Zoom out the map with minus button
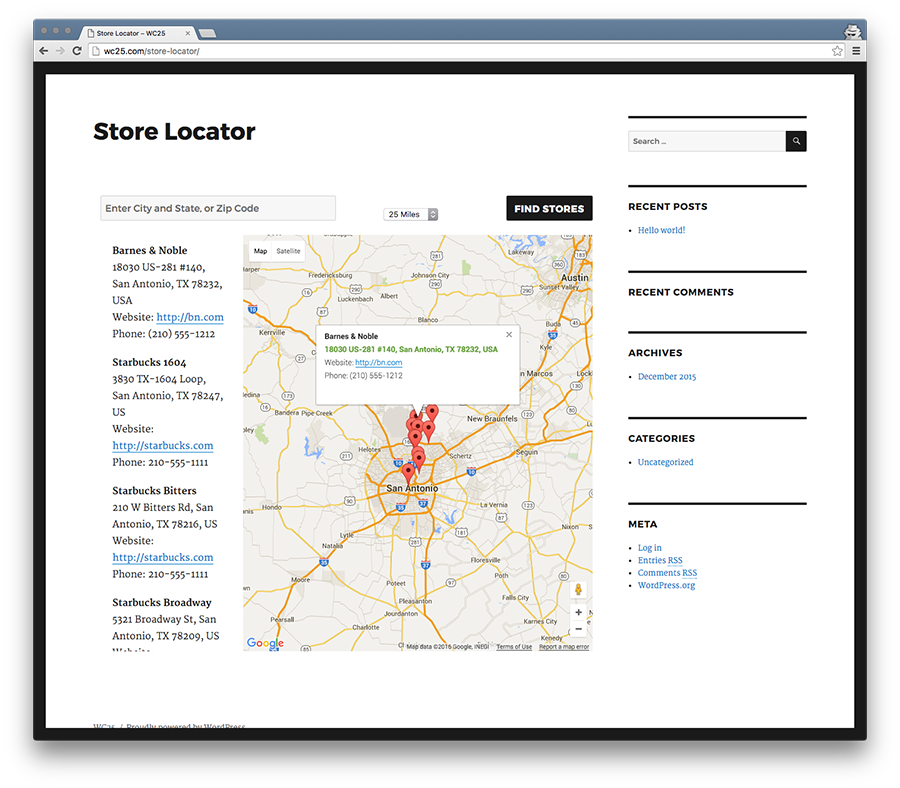The image size is (900, 788). pos(579,629)
